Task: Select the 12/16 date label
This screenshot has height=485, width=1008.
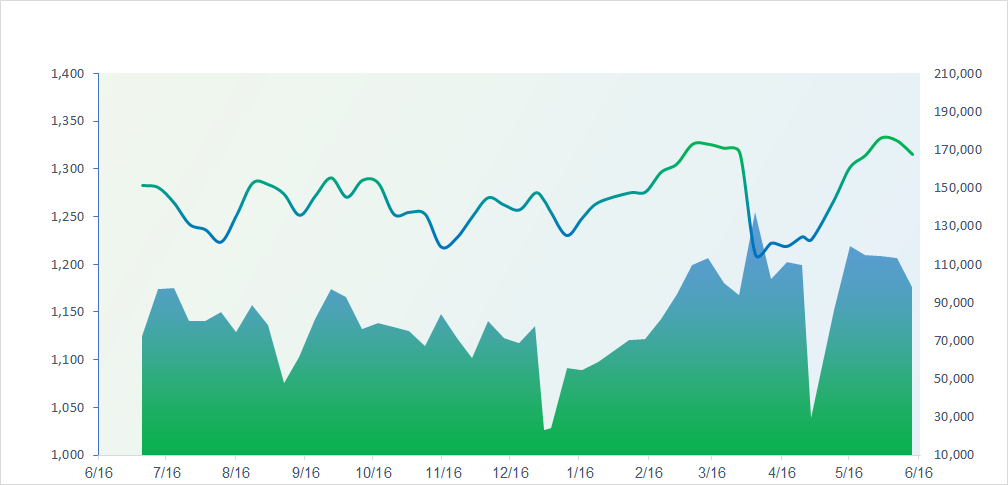Action: click(x=510, y=472)
